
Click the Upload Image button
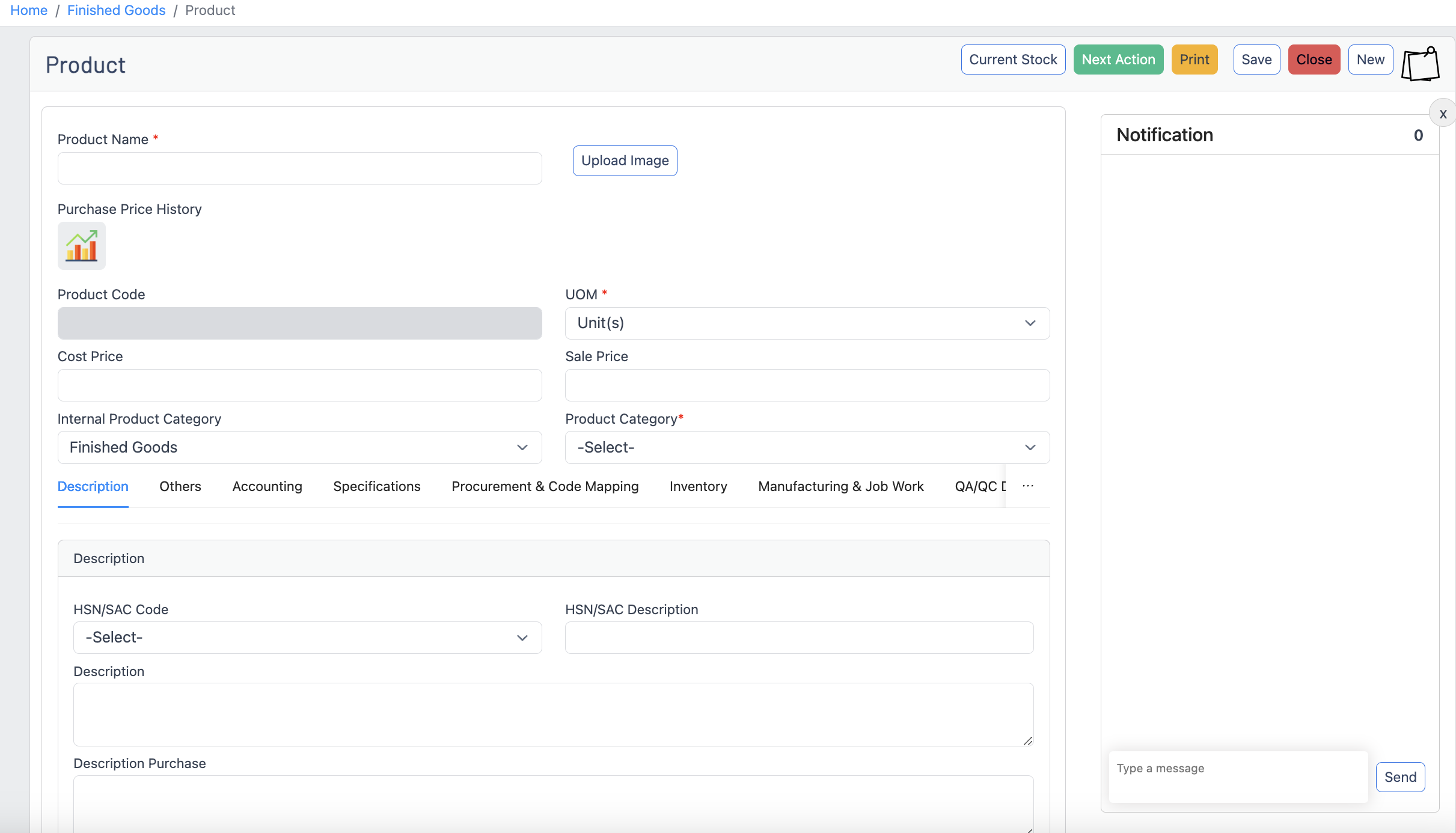625,160
